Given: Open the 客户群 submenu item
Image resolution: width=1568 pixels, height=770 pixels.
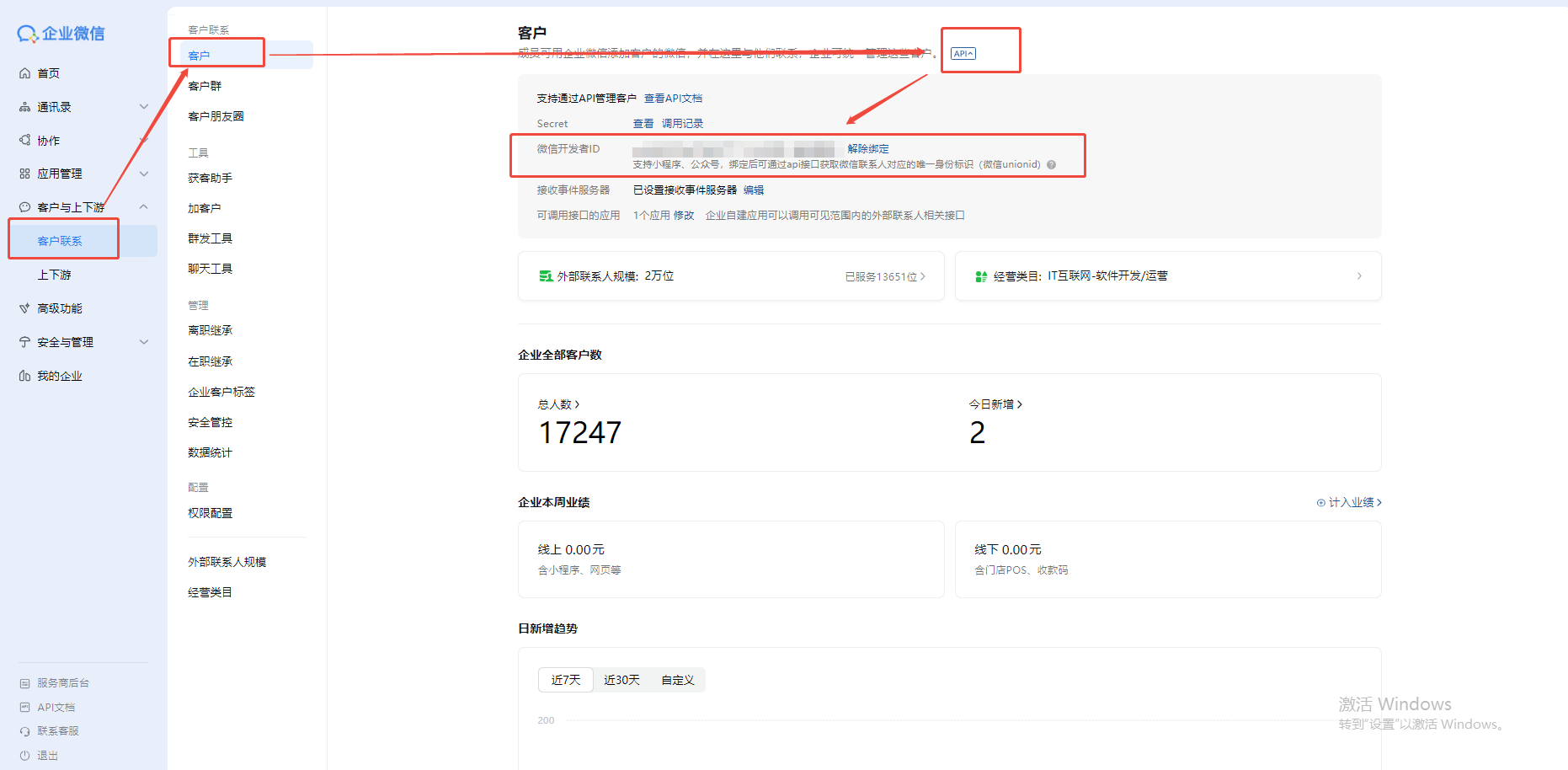Looking at the screenshot, I should [205, 86].
